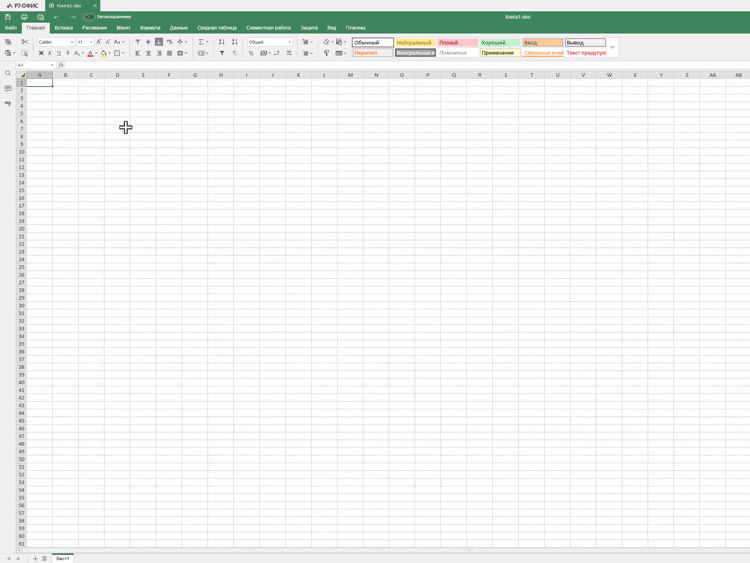Undo the last action
Screen dimensions: 750x563
pos(56,17)
